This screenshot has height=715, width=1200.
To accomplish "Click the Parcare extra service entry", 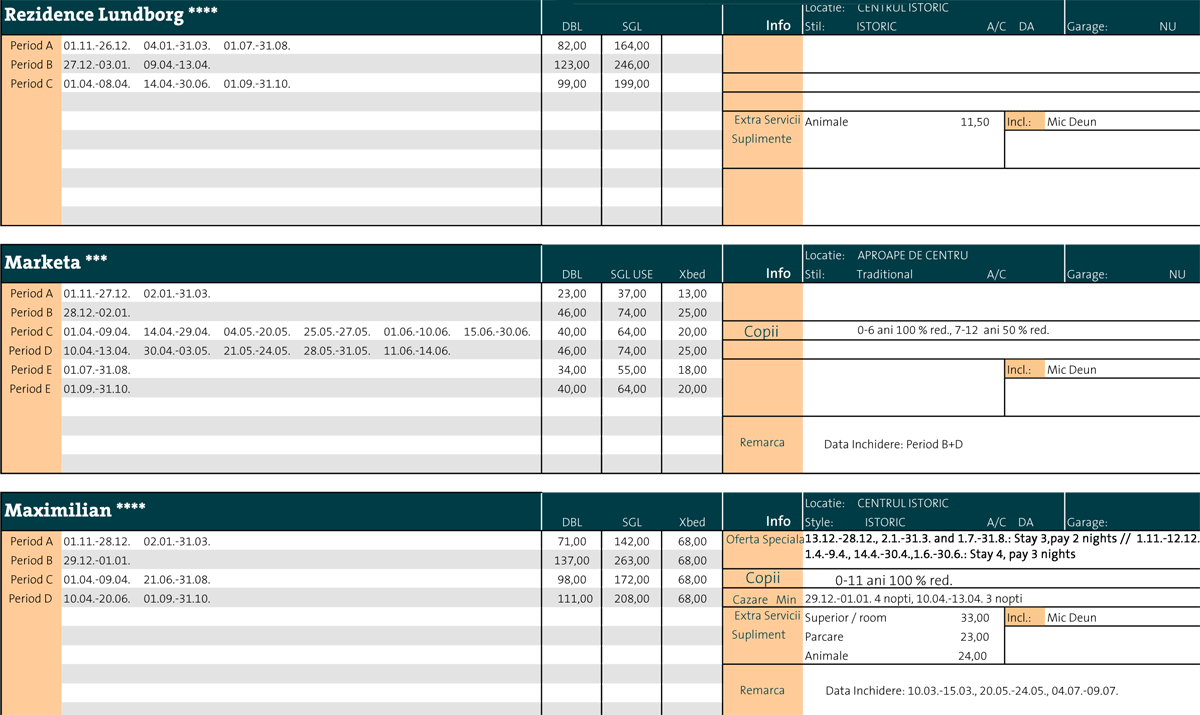I will 824,637.
